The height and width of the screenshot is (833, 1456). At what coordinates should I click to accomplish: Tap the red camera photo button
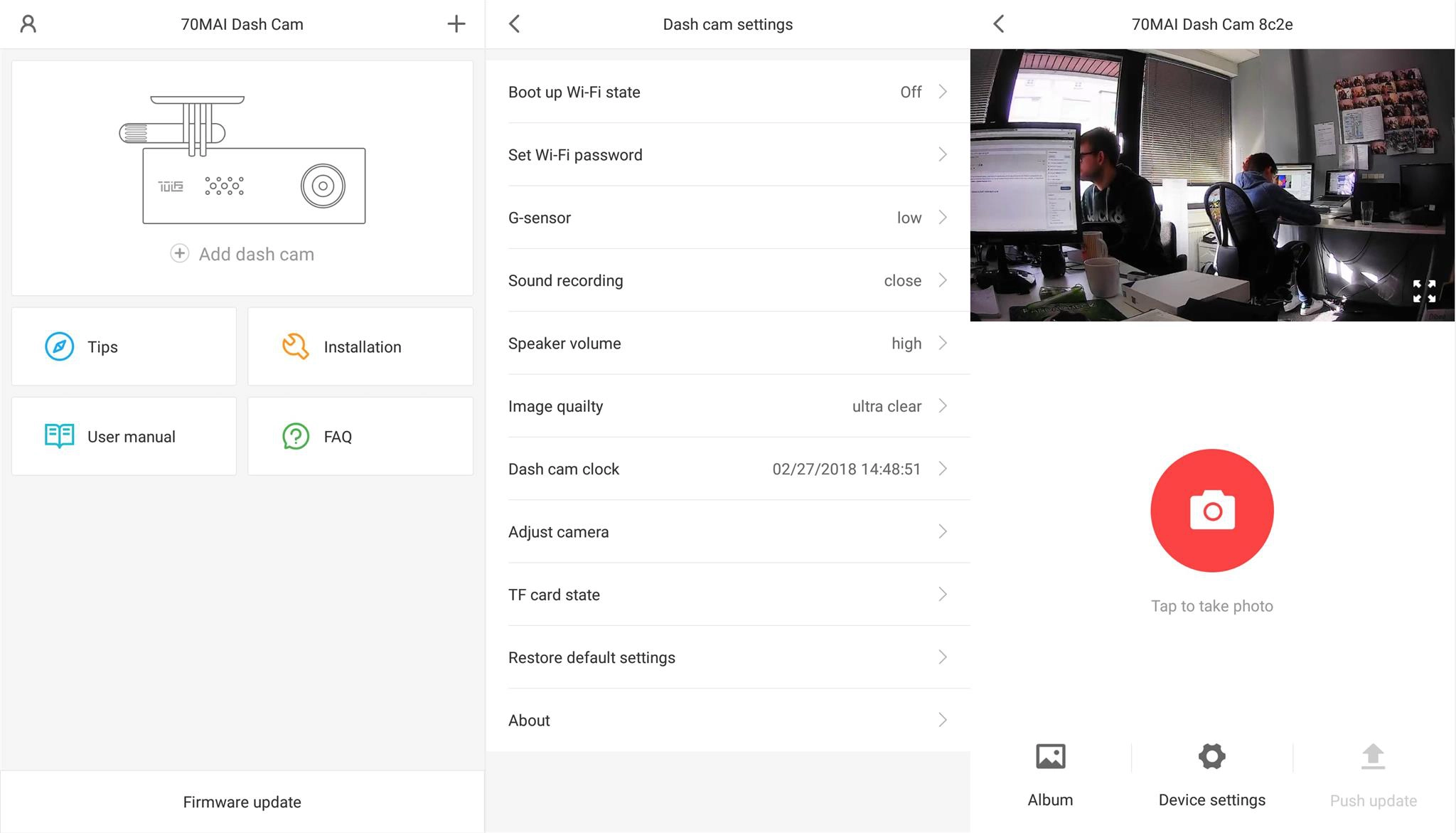[1211, 510]
